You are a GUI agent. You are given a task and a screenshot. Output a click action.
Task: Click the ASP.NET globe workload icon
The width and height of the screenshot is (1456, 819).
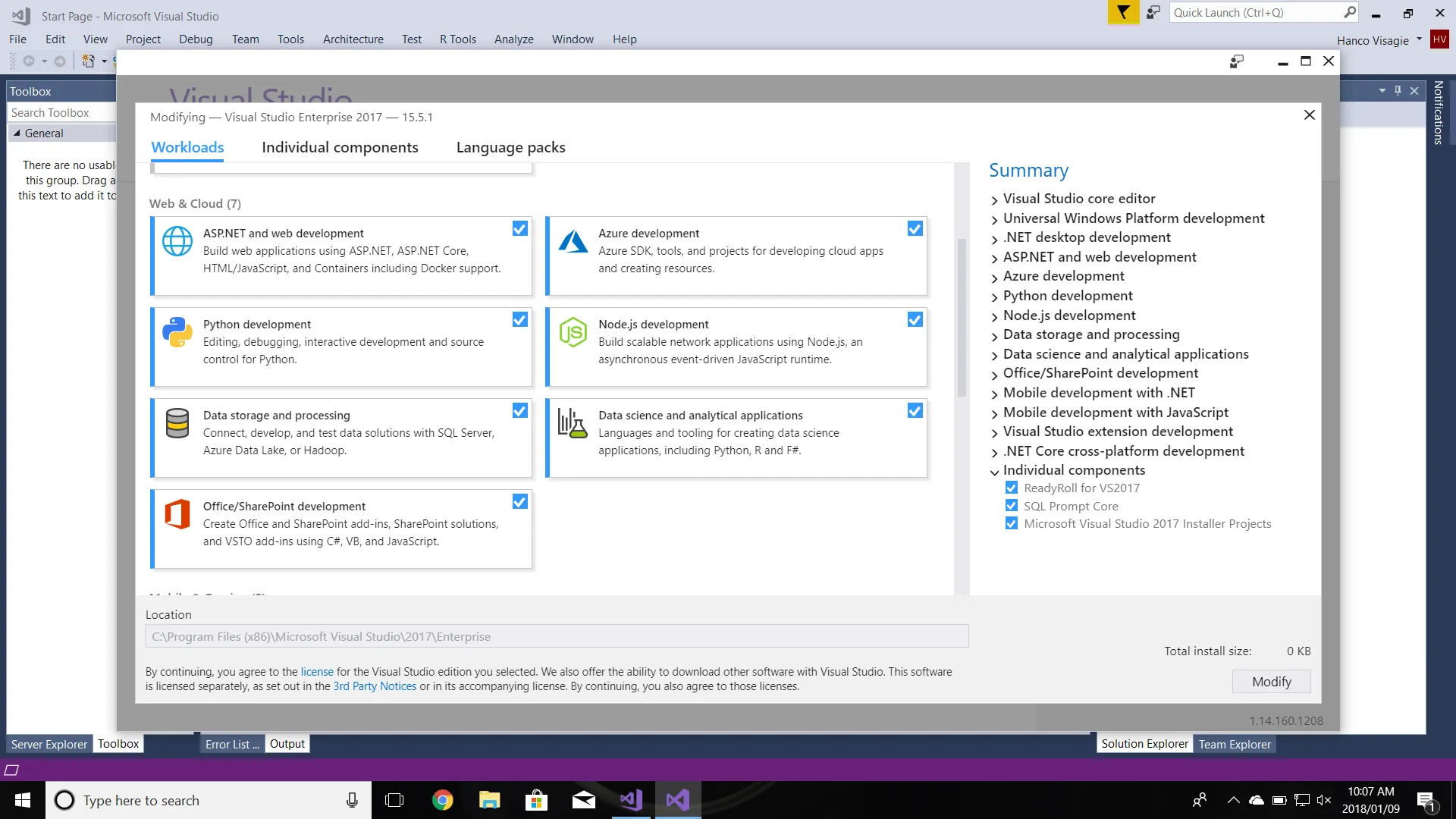177,241
